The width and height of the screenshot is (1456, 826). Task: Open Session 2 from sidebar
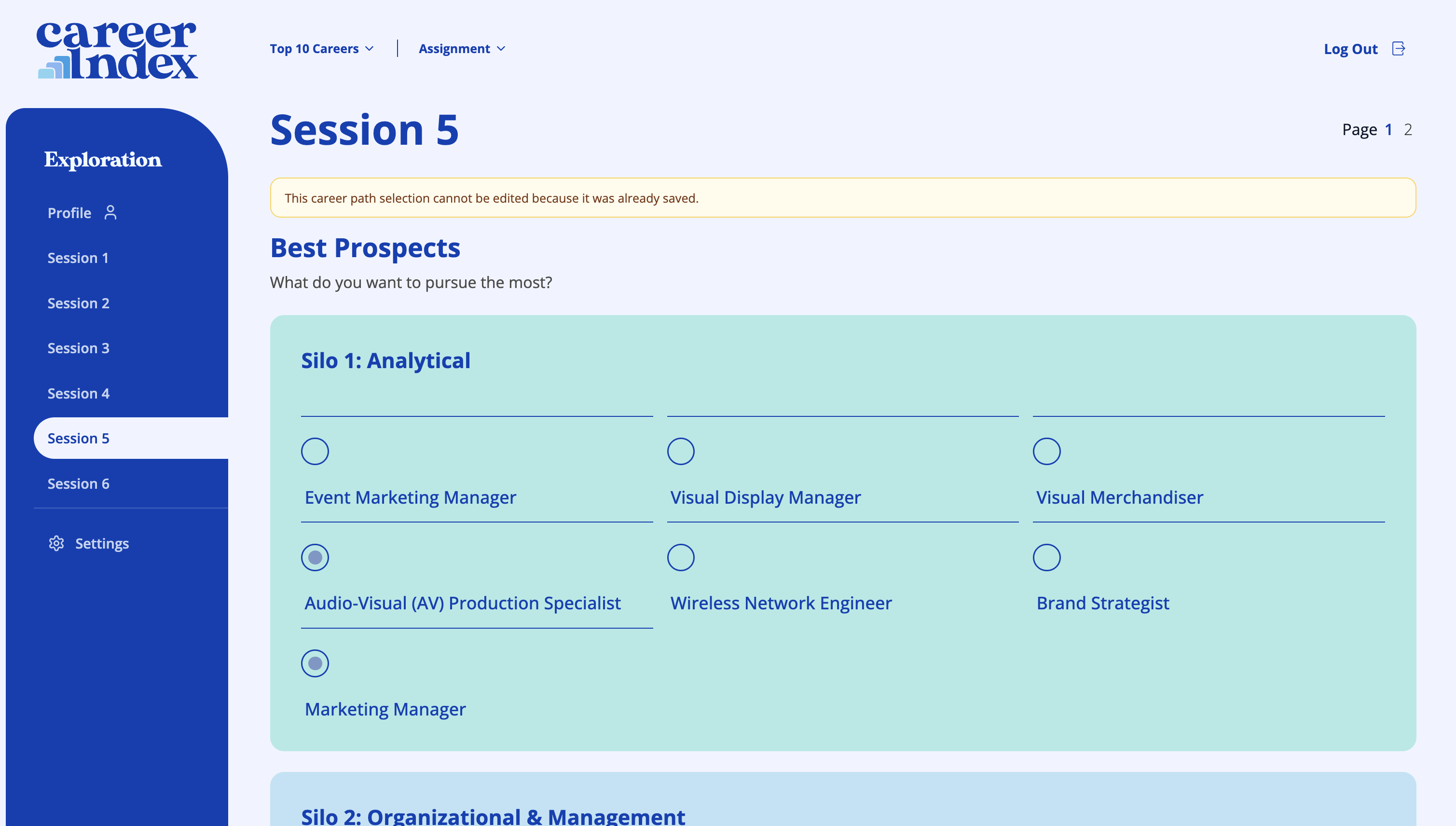tap(78, 303)
